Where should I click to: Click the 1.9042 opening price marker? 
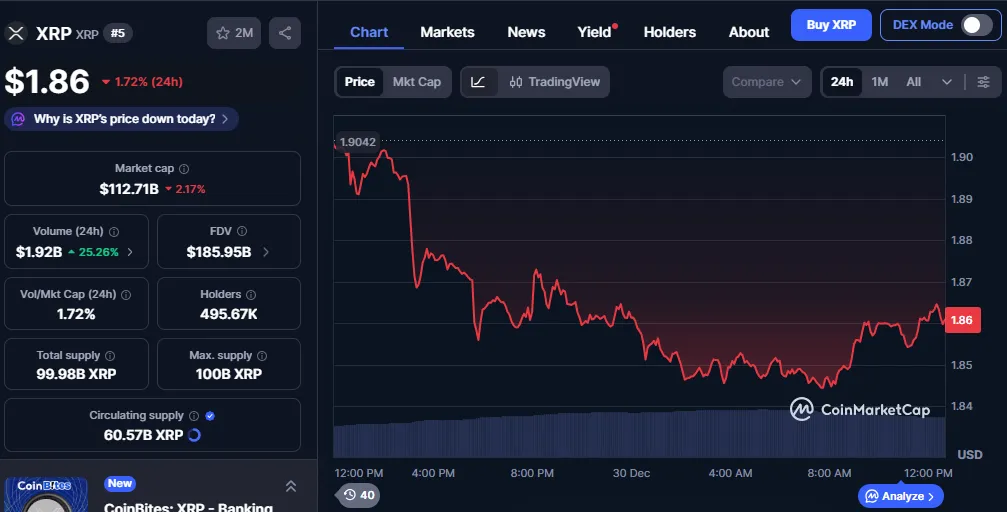(x=358, y=142)
